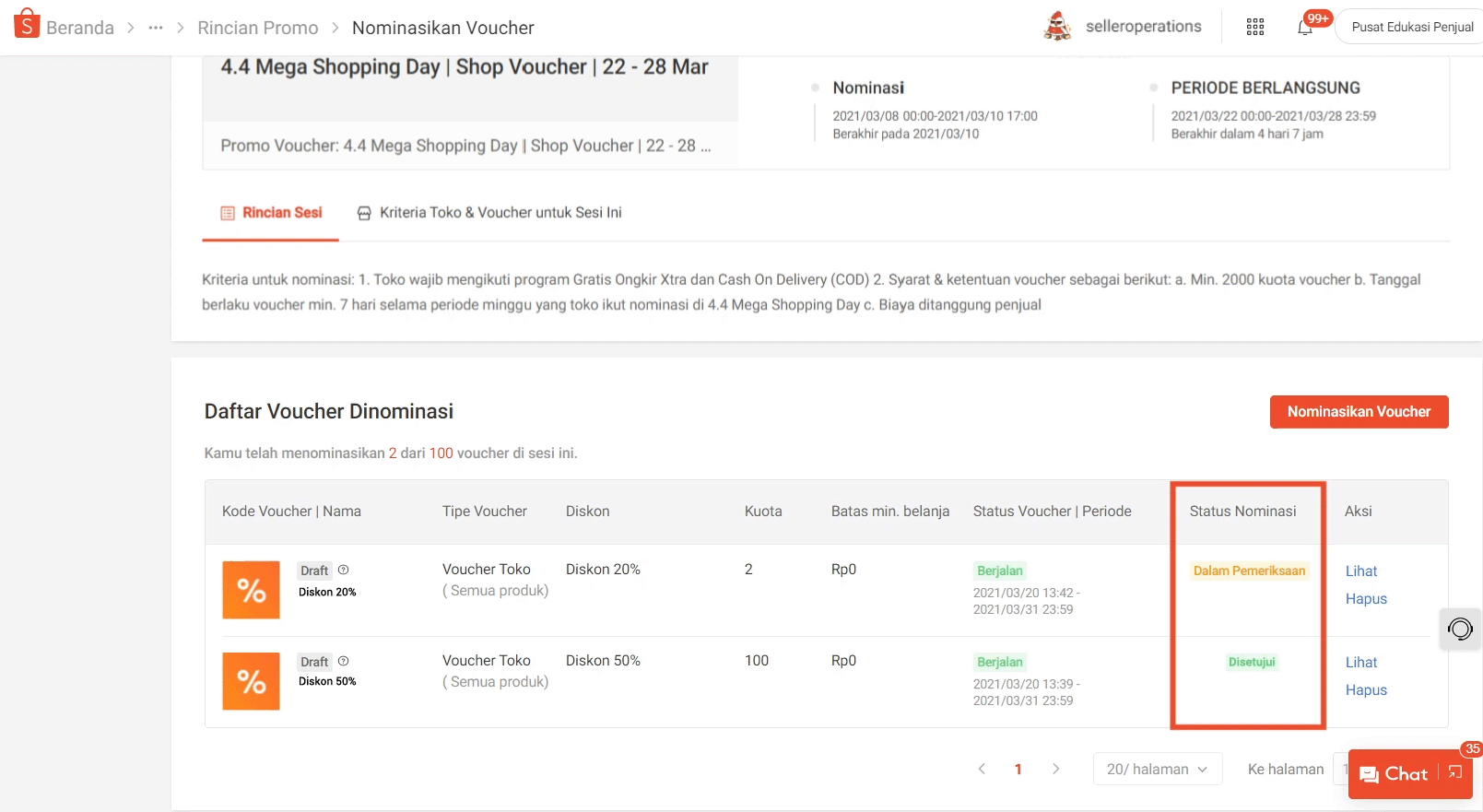Click the Shopee logo icon
The width and height of the screenshot is (1483, 812).
coord(27,25)
